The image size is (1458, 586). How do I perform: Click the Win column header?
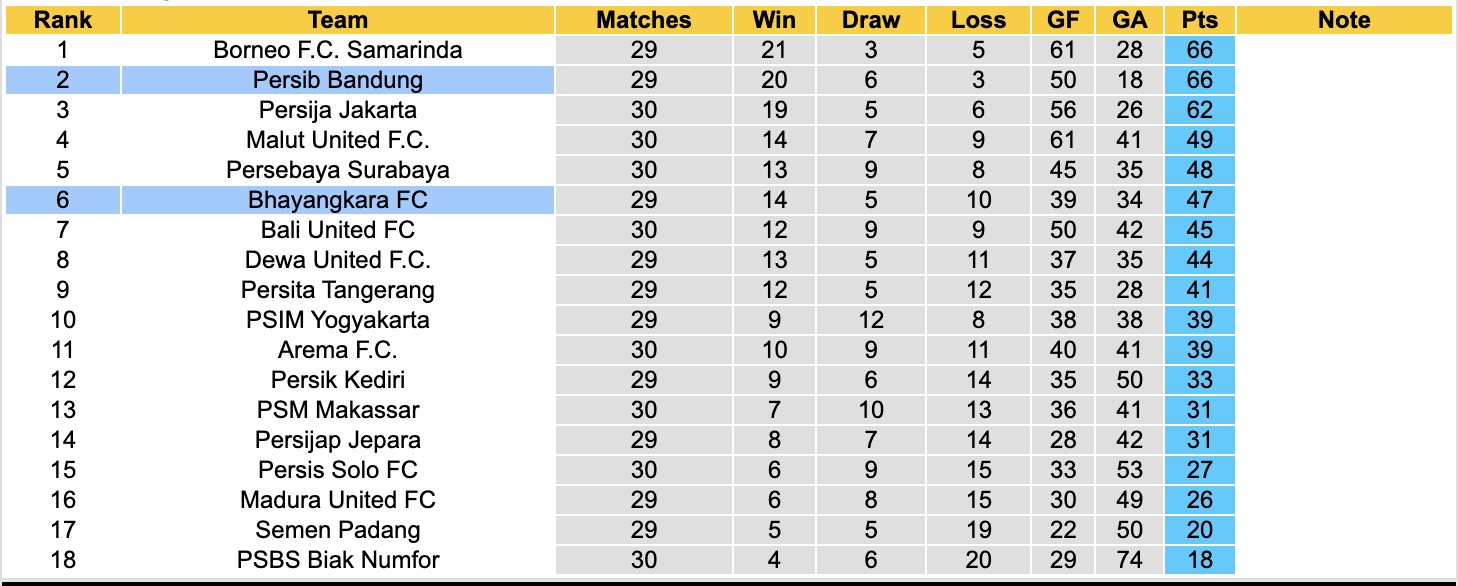tap(774, 20)
